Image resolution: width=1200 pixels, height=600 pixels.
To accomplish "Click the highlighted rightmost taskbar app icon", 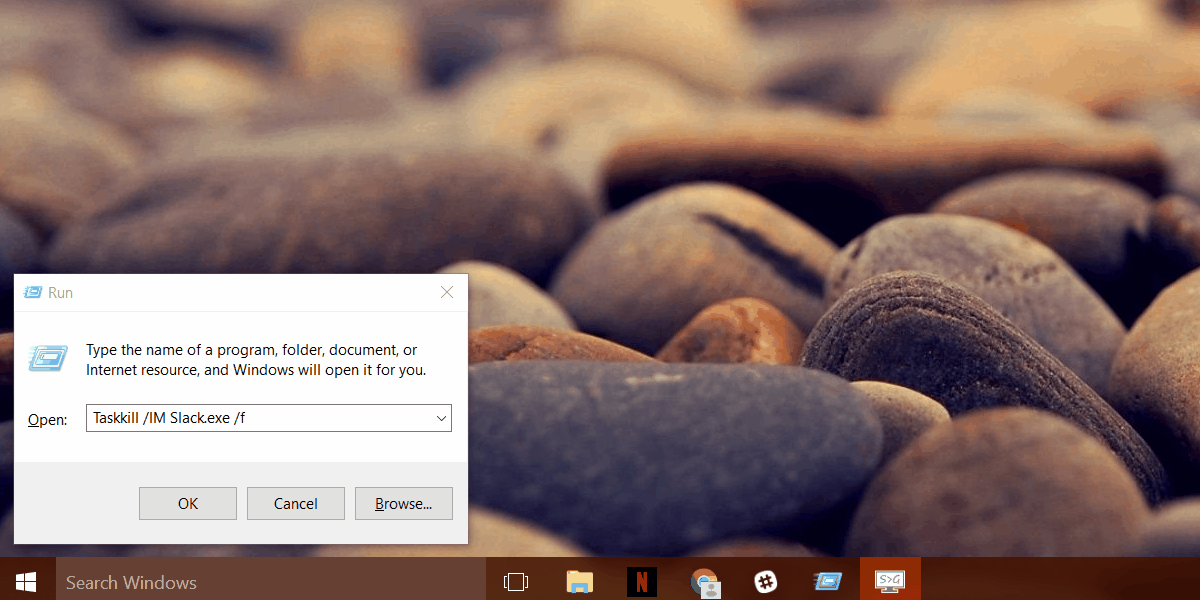I will pyautogui.click(x=890, y=580).
